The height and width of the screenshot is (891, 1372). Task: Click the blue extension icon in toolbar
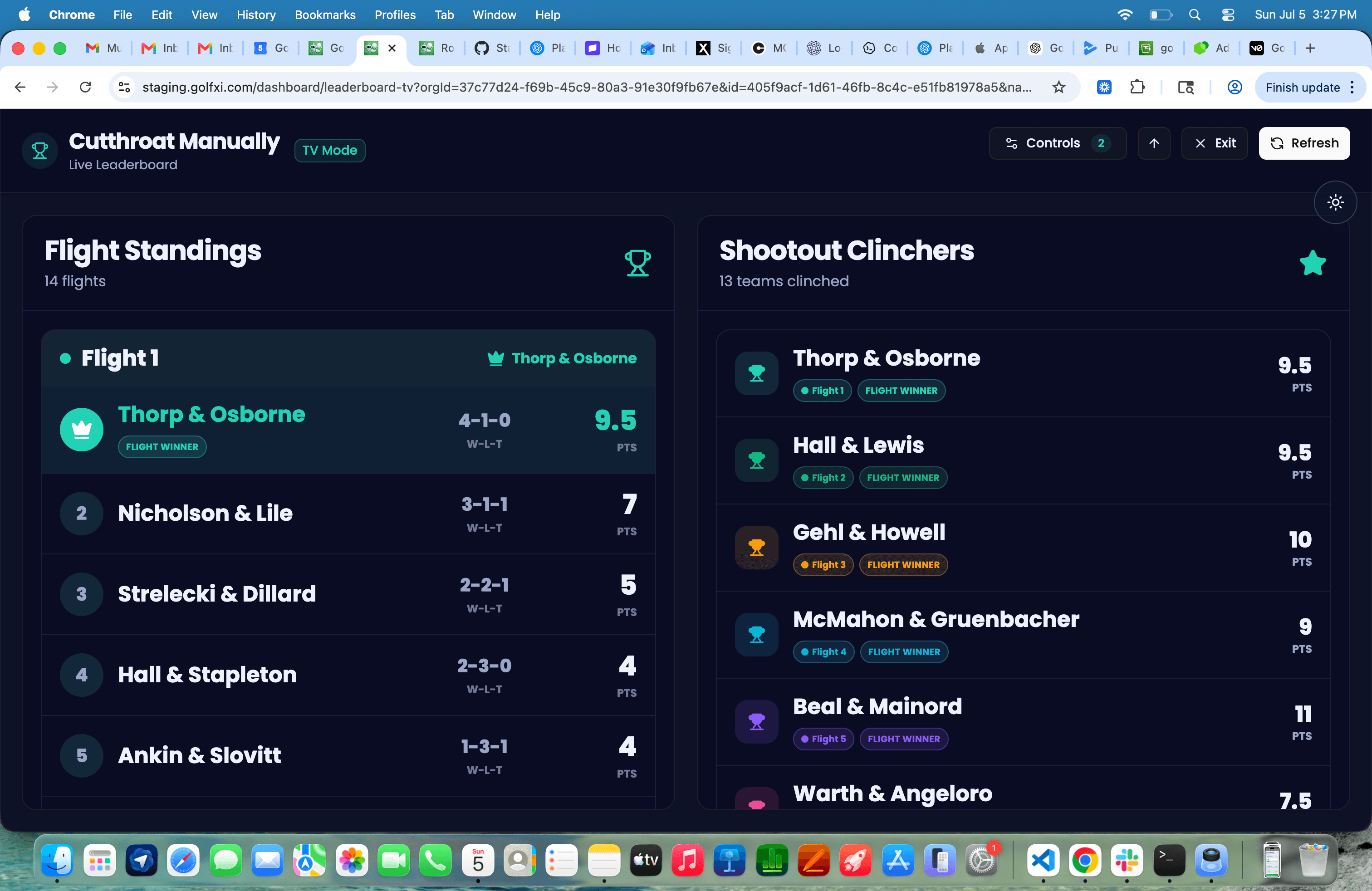(1104, 87)
